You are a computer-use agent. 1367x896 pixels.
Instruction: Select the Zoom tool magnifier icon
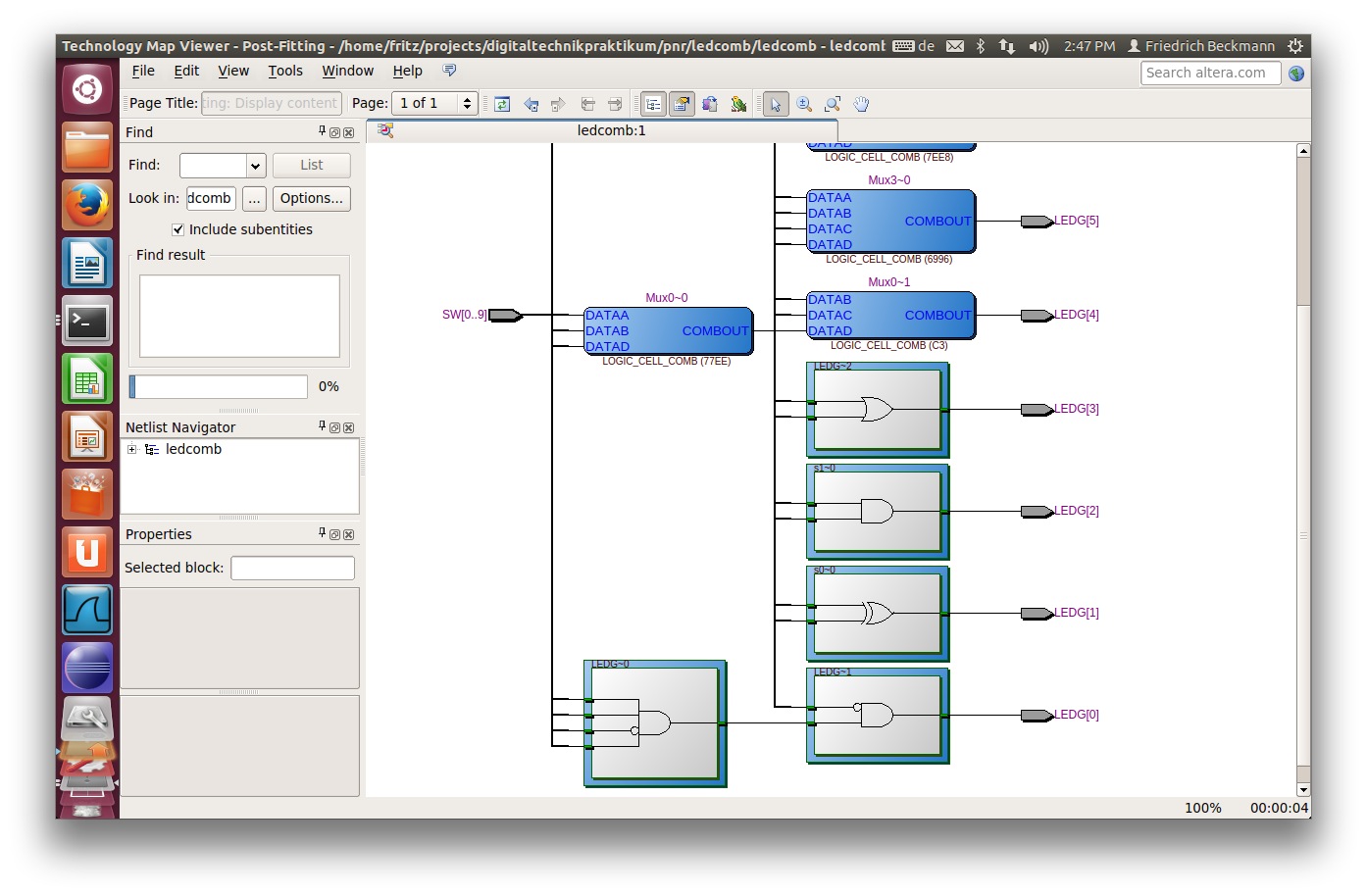(x=804, y=104)
